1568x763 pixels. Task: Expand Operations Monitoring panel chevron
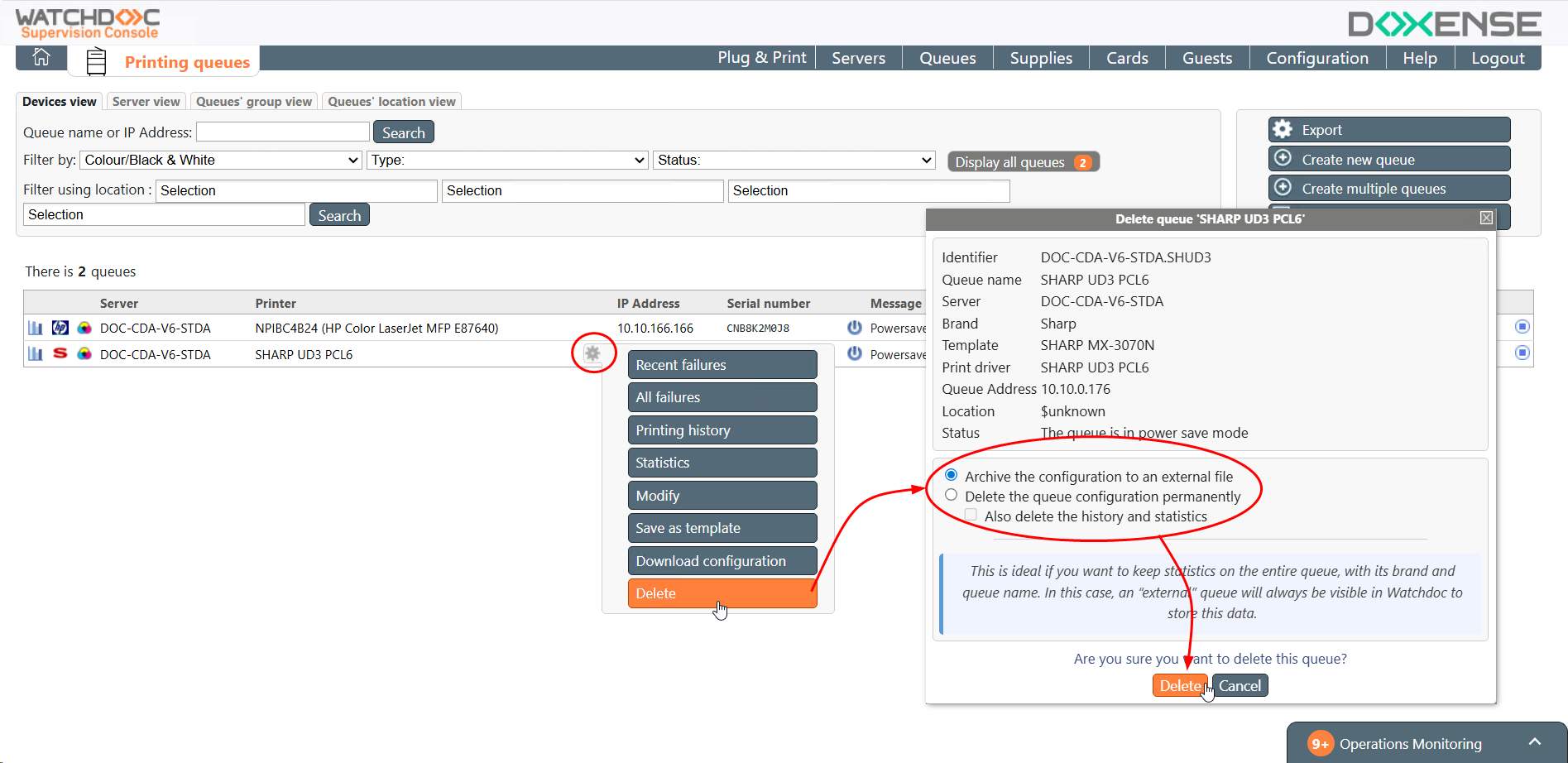pyautogui.click(x=1535, y=742)
